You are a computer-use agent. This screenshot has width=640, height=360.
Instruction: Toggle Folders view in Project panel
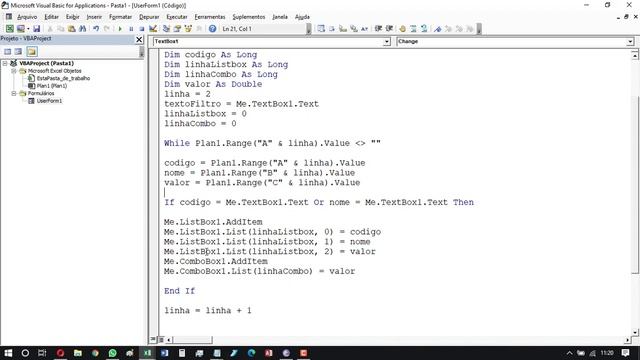pos(32,51)
